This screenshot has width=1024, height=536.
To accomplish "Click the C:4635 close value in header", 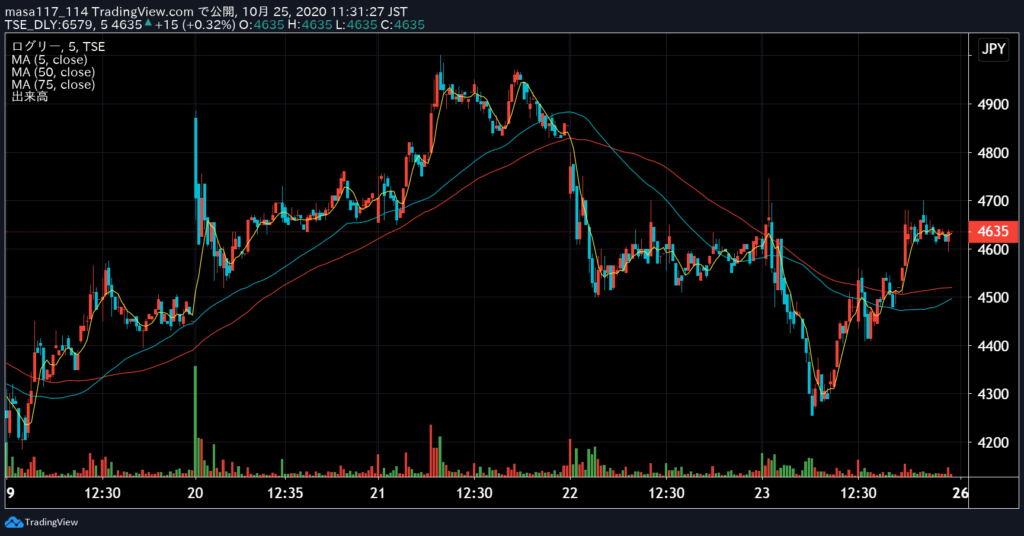I will click(402, 25).
